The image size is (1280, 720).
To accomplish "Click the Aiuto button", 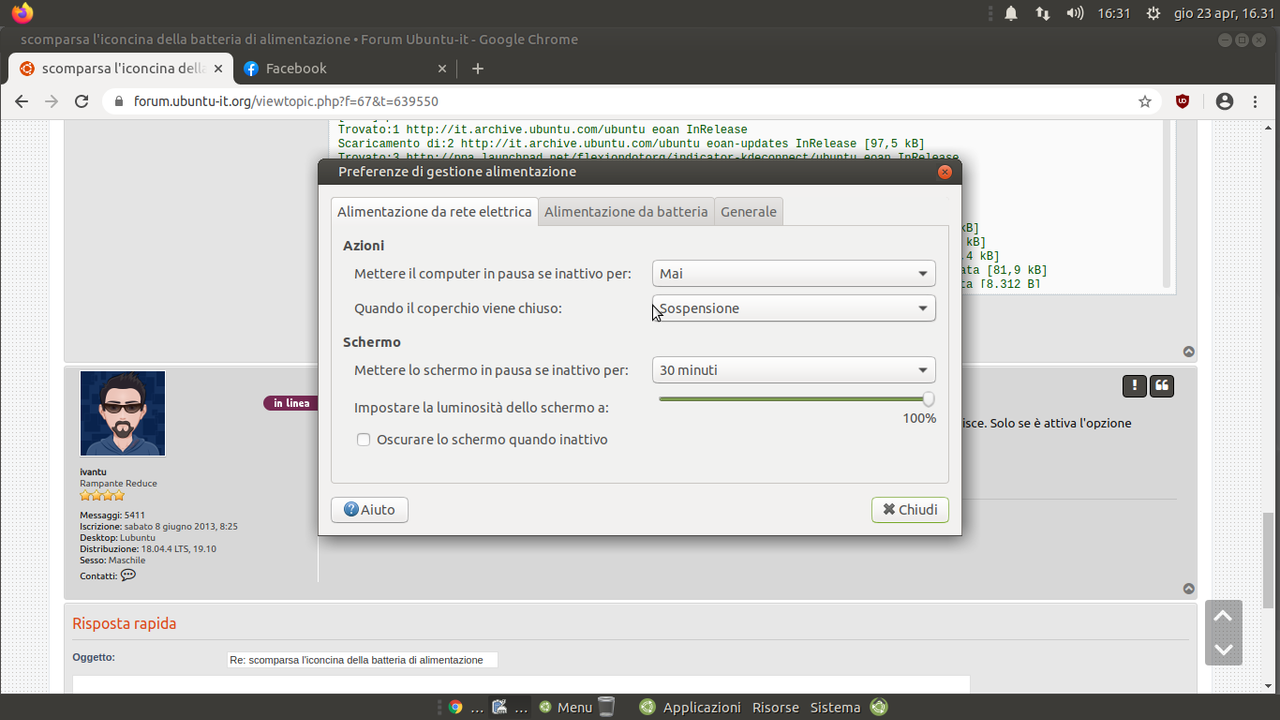I will tap(369, 510).
